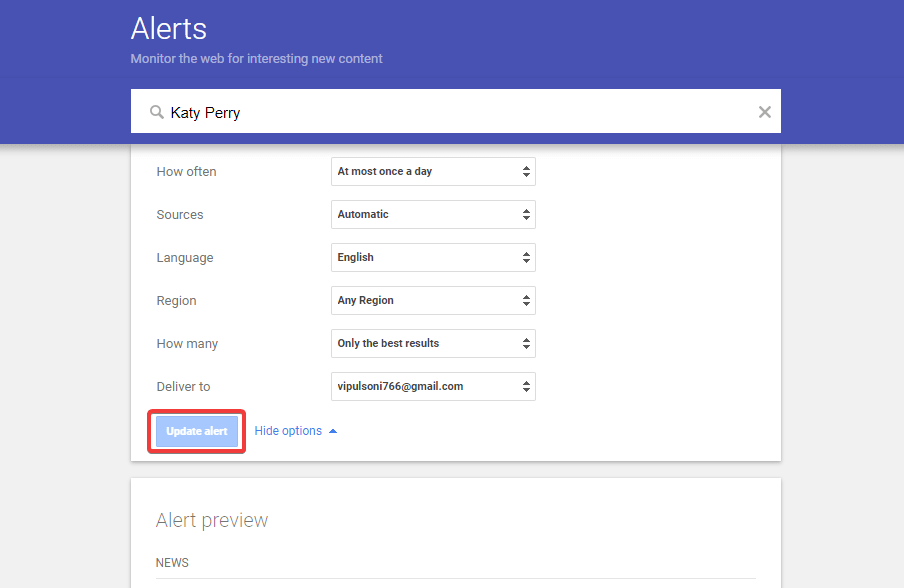Click the Alerts page title

point(169,28)
